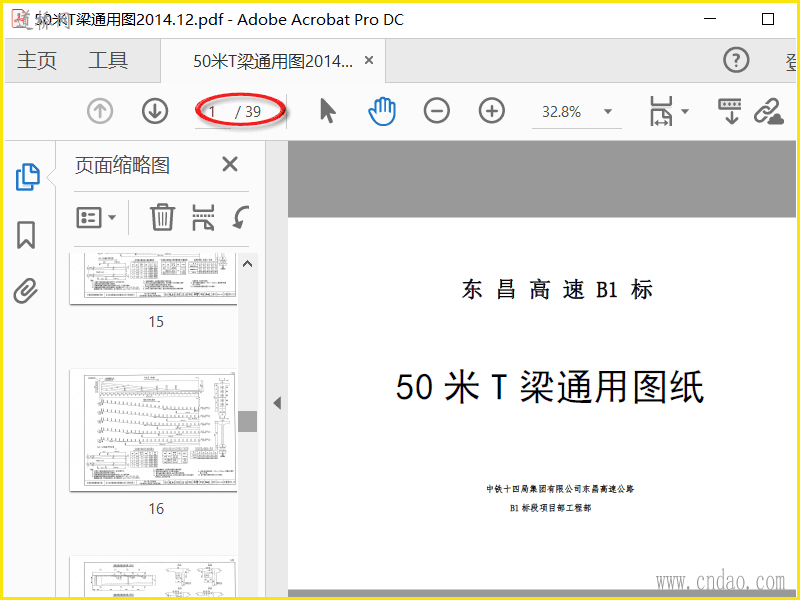Switch to the 工具 tab
The width and height of the screenshot is (800, 600).
point(108,60)
